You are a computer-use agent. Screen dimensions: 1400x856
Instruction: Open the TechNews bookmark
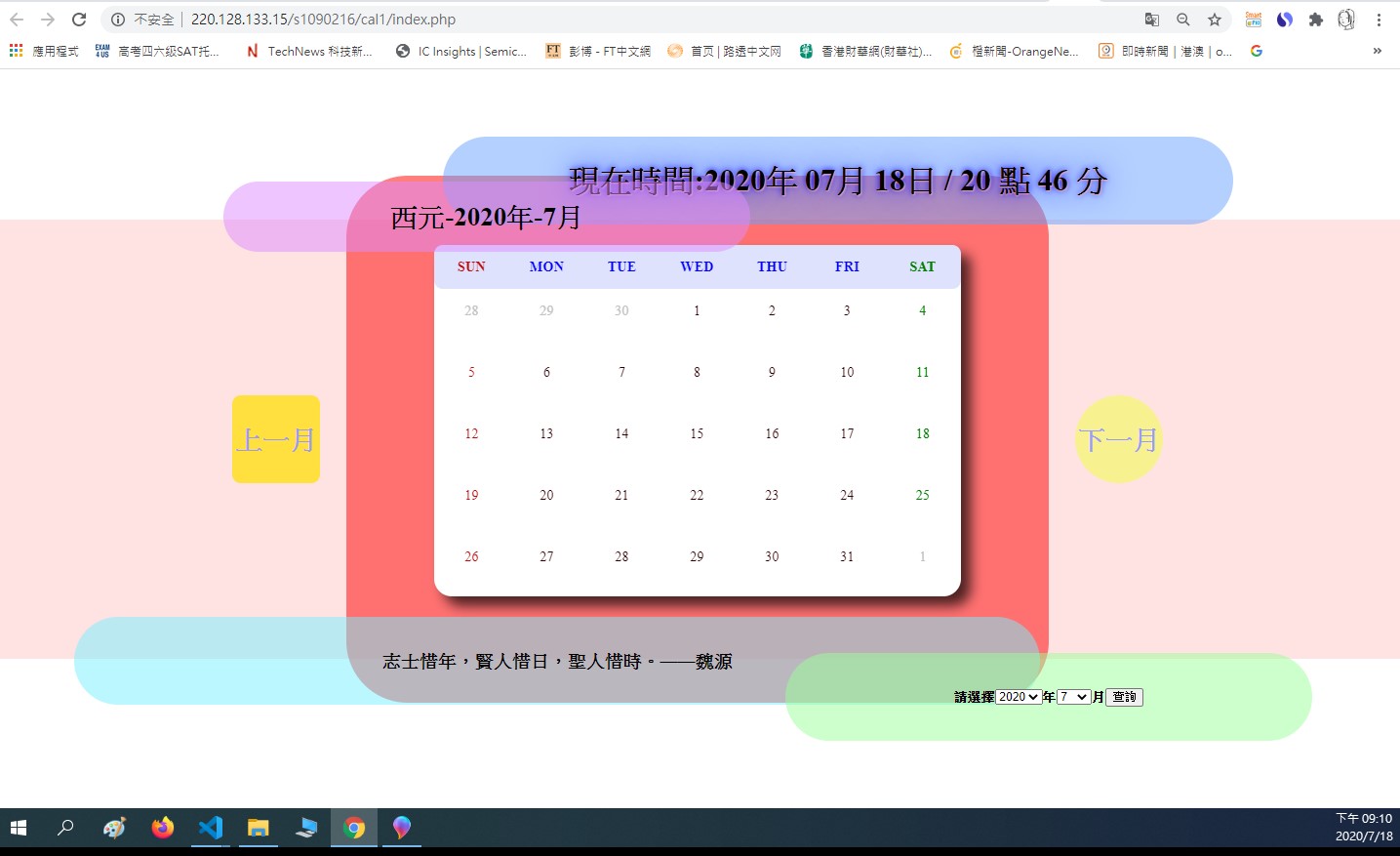(x=309, y=51)
